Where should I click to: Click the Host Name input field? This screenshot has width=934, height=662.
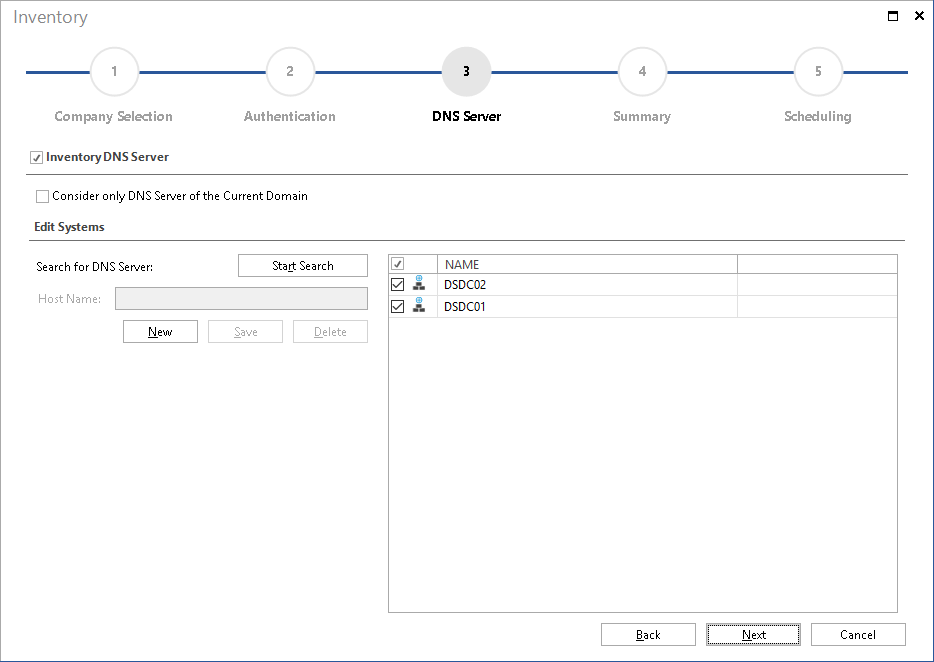(x=241, y=299)
